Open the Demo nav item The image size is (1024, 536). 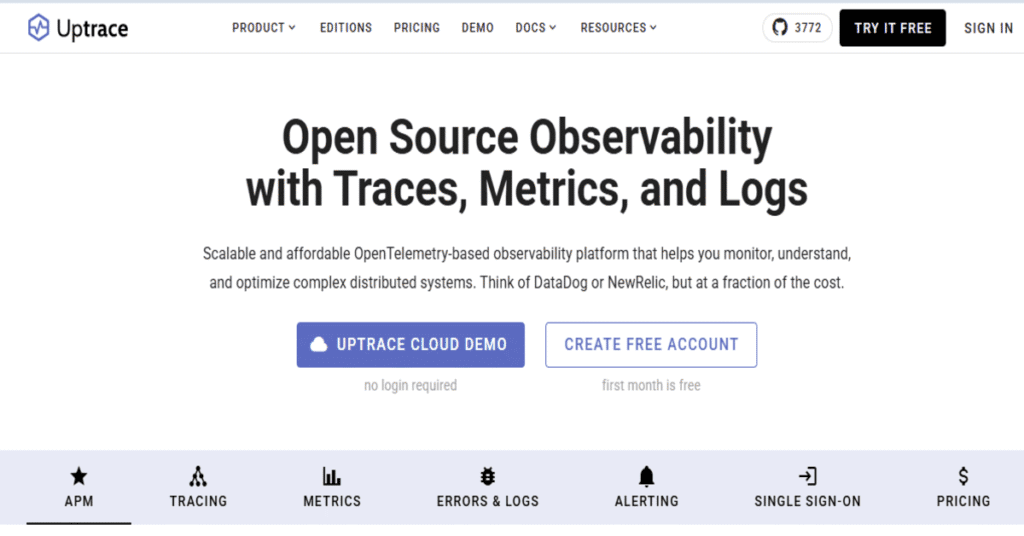tap(477, 27)
